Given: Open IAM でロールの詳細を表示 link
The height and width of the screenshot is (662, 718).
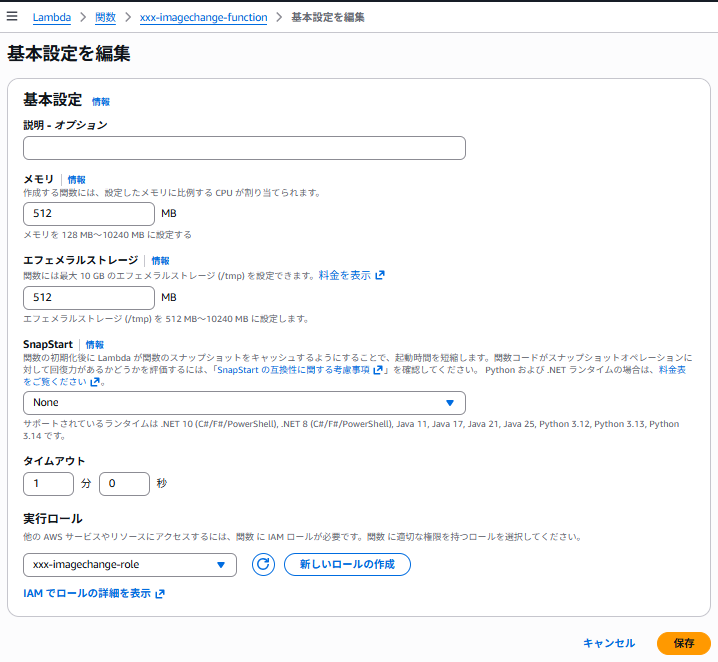Looking at the screenshot, I should 87,593.
